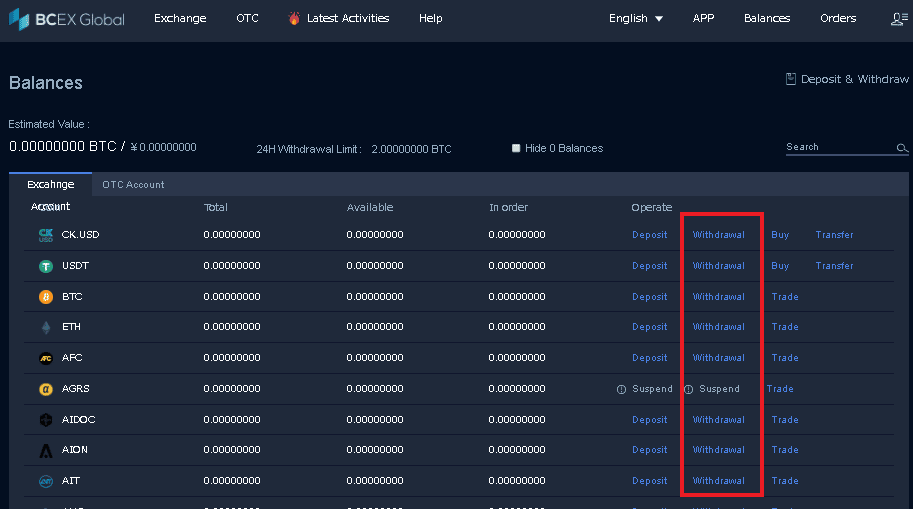Click Trade for BTC
Image resolution: width=913 pixels, height=509 pixels.
(785, 296)
